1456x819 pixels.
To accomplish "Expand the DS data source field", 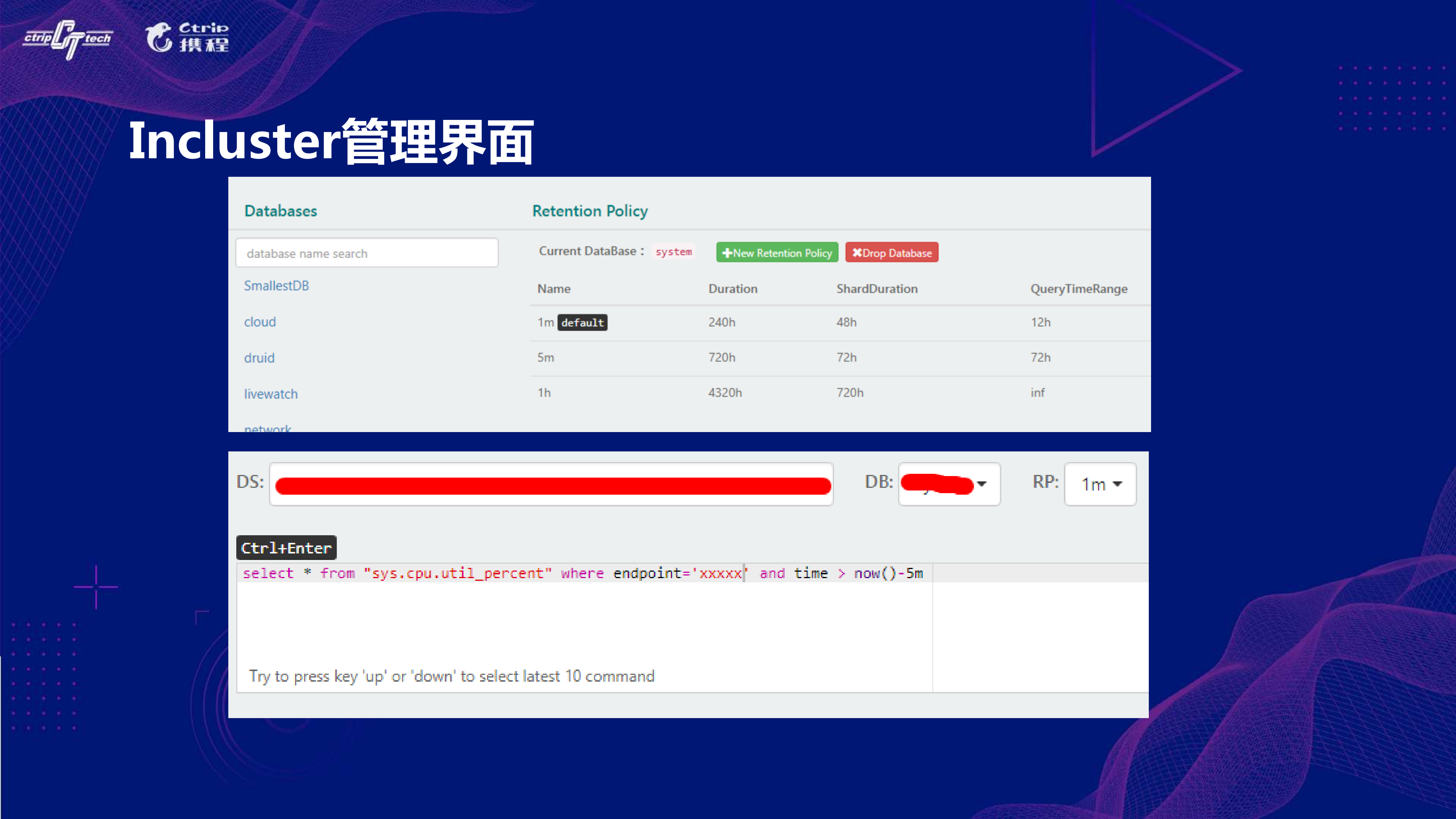I will 551,484.
